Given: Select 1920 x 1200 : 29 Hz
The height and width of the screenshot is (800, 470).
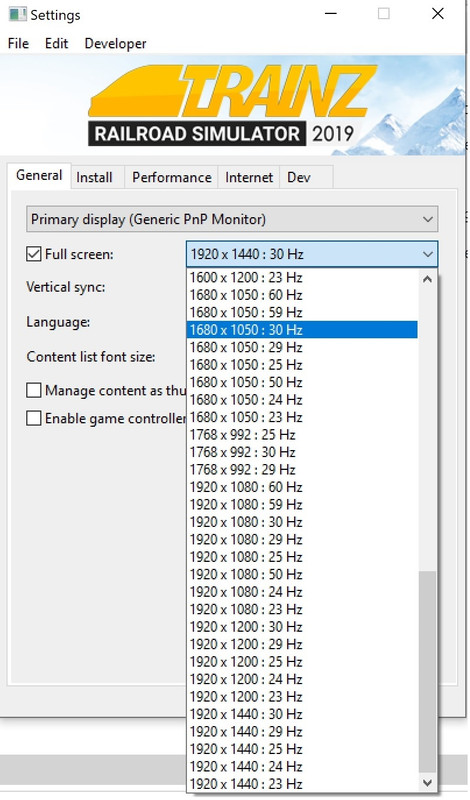Looking at the screenshot, I should (x=303, y=644).
